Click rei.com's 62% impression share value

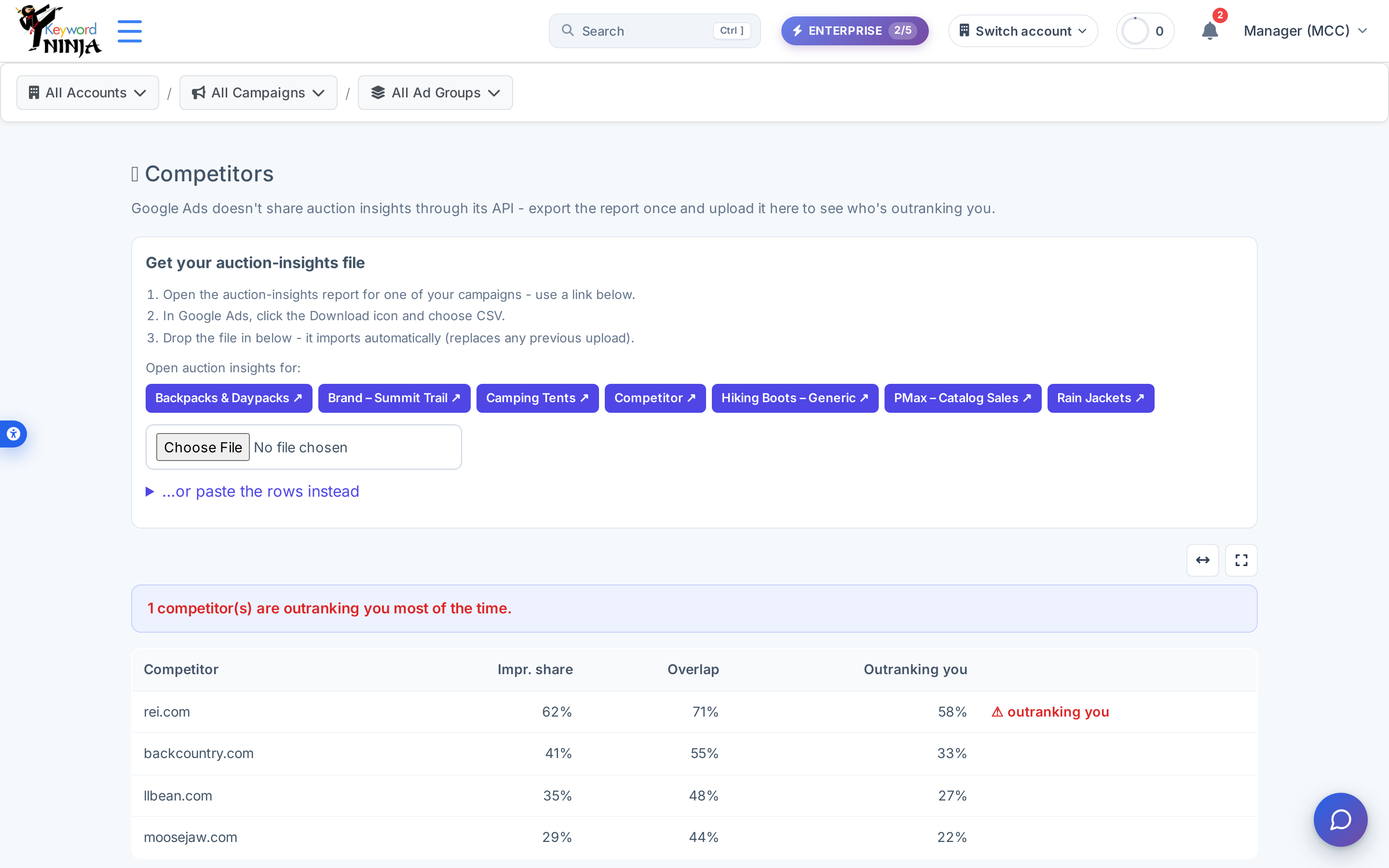click(x=557, y=712)
